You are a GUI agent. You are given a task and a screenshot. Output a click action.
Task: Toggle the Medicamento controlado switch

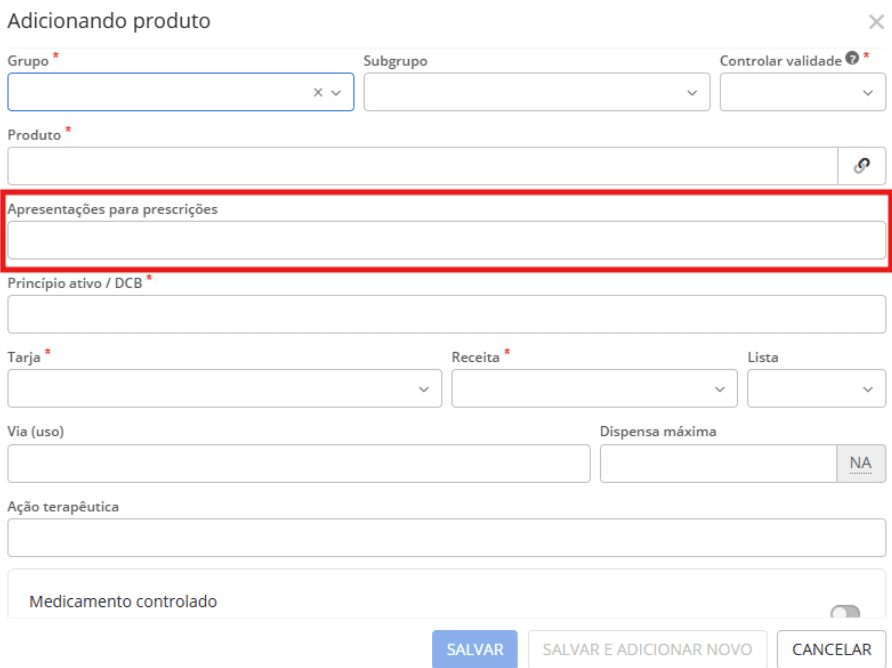pos(845,612)
